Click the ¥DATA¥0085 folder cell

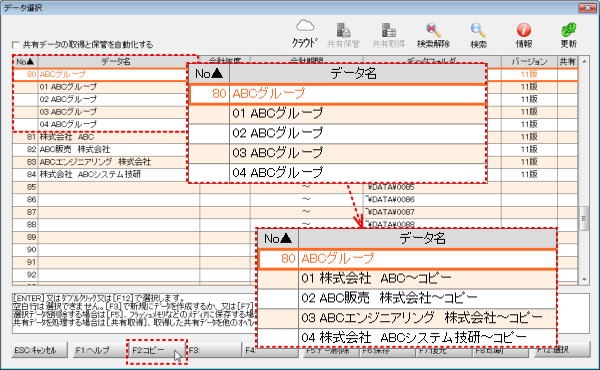coord(432,187)
